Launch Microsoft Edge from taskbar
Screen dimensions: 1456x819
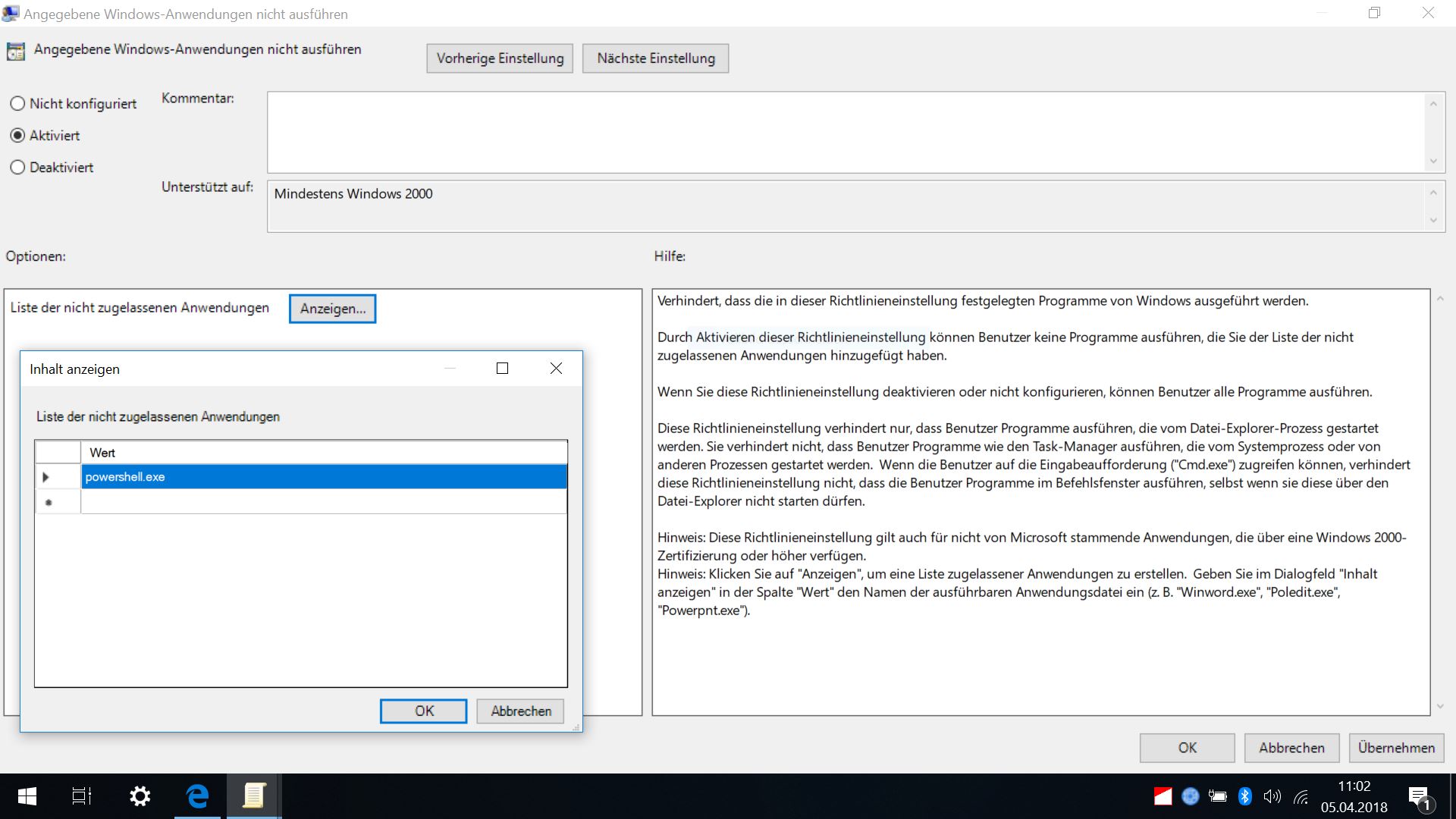(198, 796)
